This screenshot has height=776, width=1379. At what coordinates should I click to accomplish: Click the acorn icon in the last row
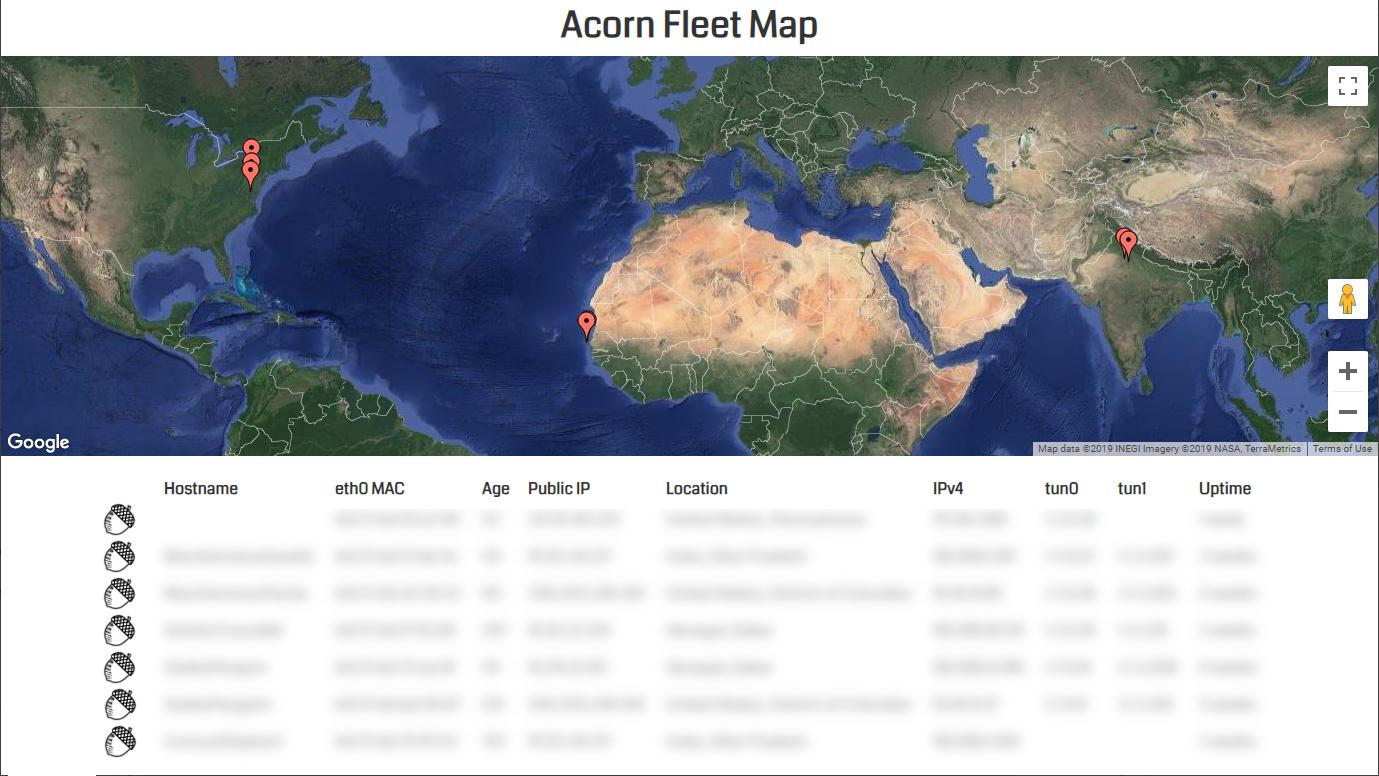coord(120,742)
